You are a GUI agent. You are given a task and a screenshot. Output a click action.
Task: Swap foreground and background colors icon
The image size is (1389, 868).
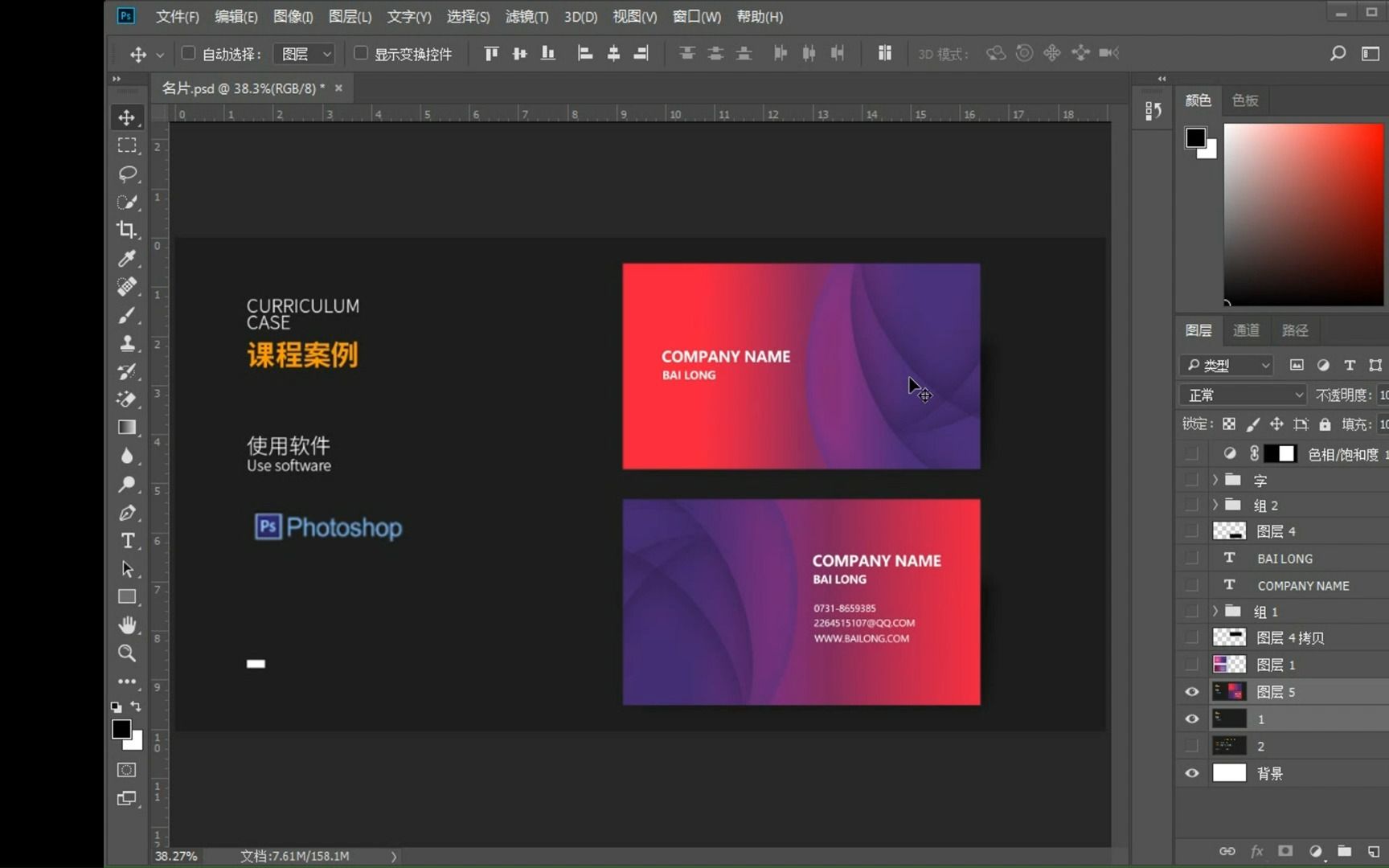pyautogui.click(x=136, y=706)
